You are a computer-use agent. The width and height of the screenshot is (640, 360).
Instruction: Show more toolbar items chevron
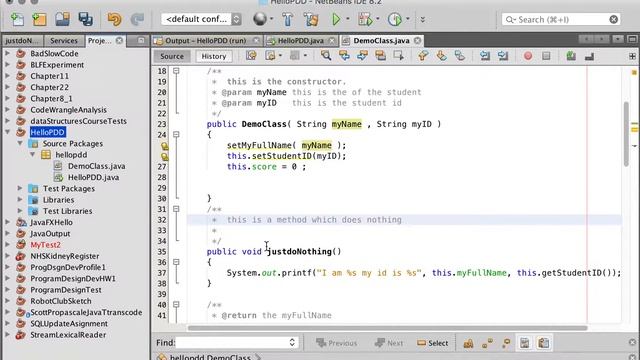tap(423, 19)
